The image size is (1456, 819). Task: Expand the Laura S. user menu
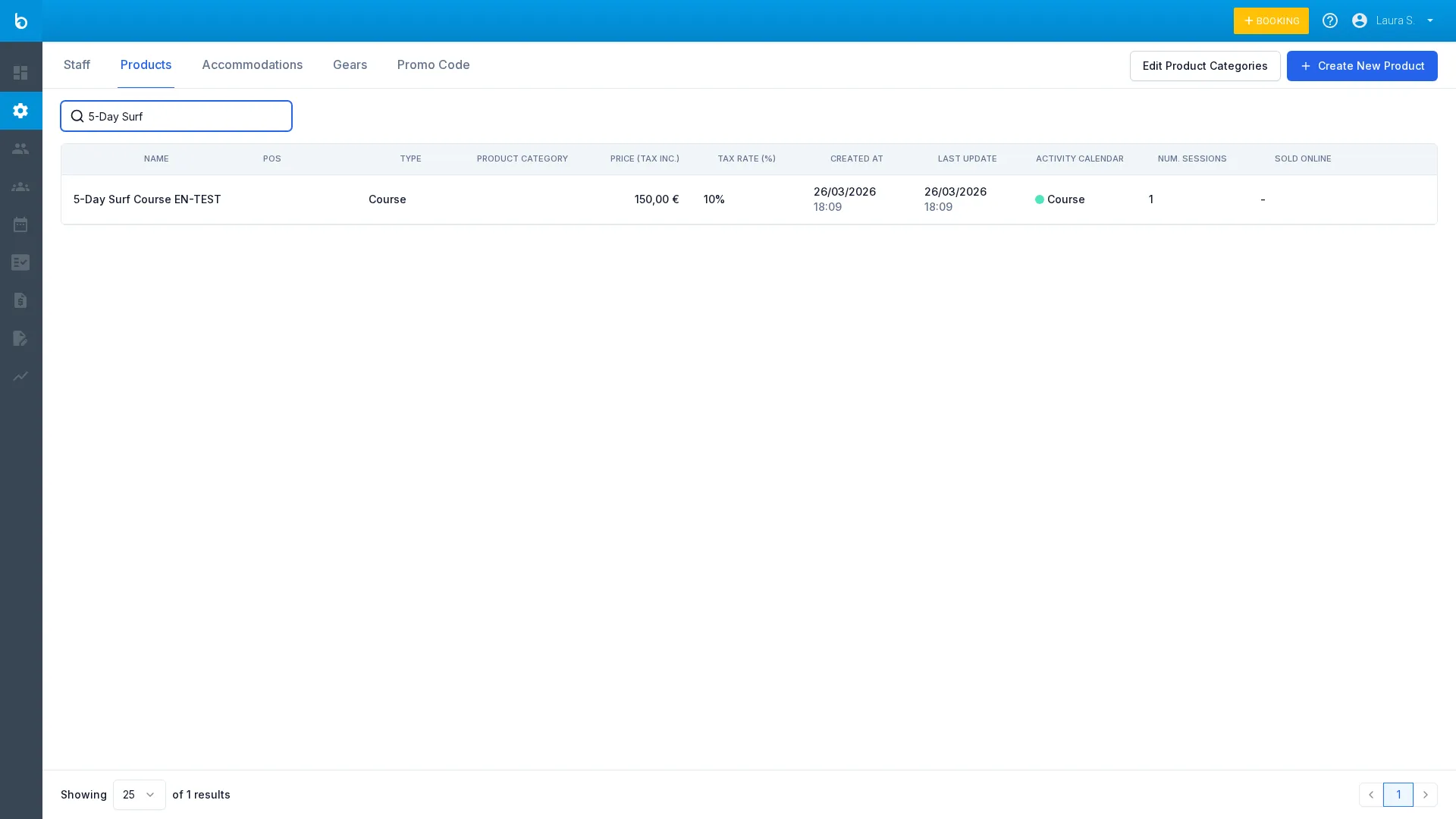pos(1393,20)
